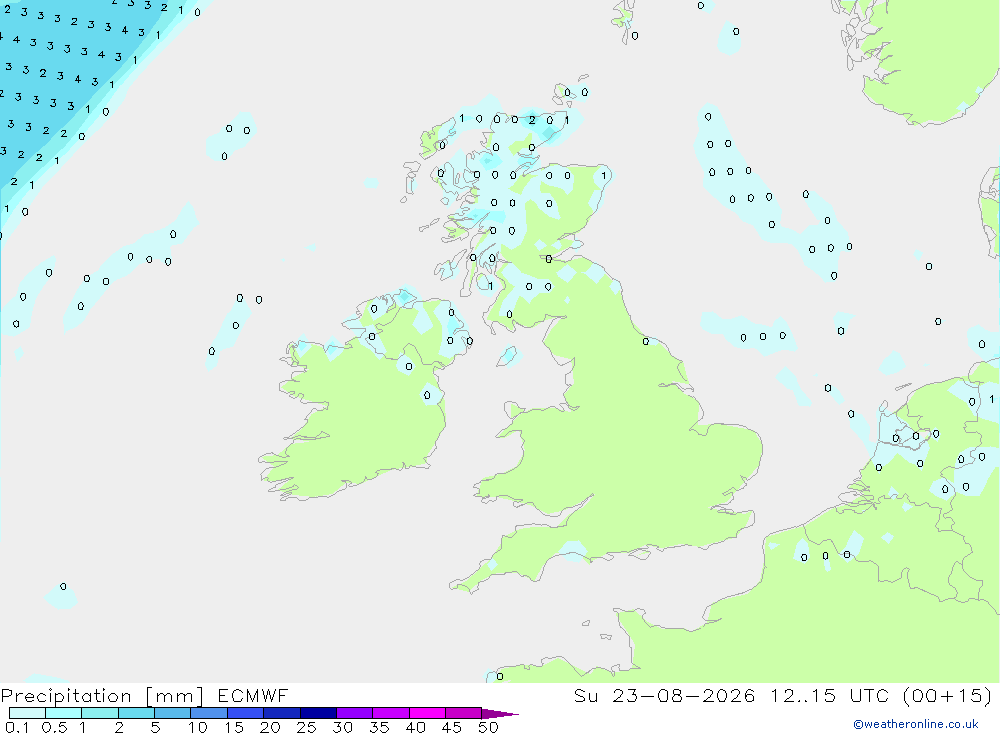Pick the violet 30 mm legend swatch
The width and height of the screenshot is (1000, 733).
coord(355,713)
